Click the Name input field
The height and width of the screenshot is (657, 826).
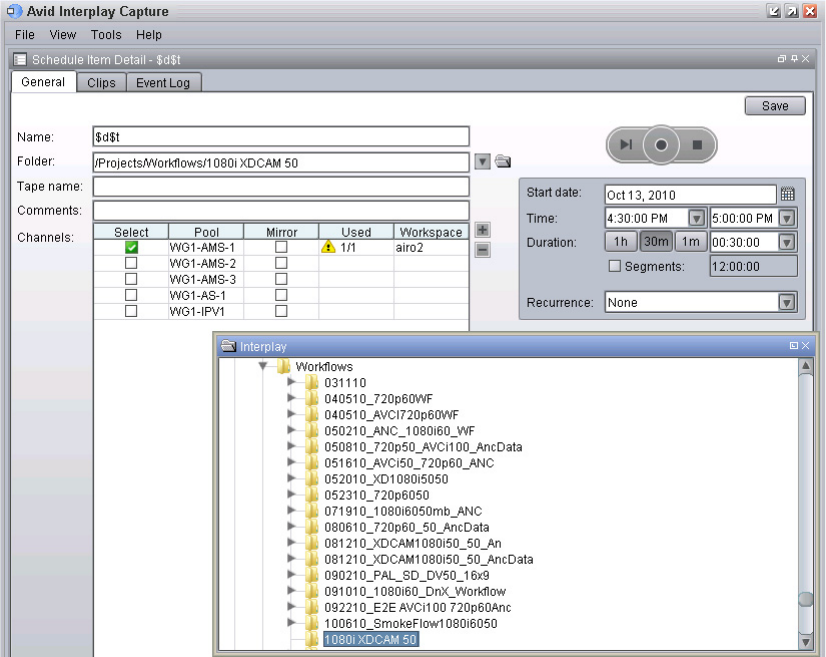click(x=281, y=136)
